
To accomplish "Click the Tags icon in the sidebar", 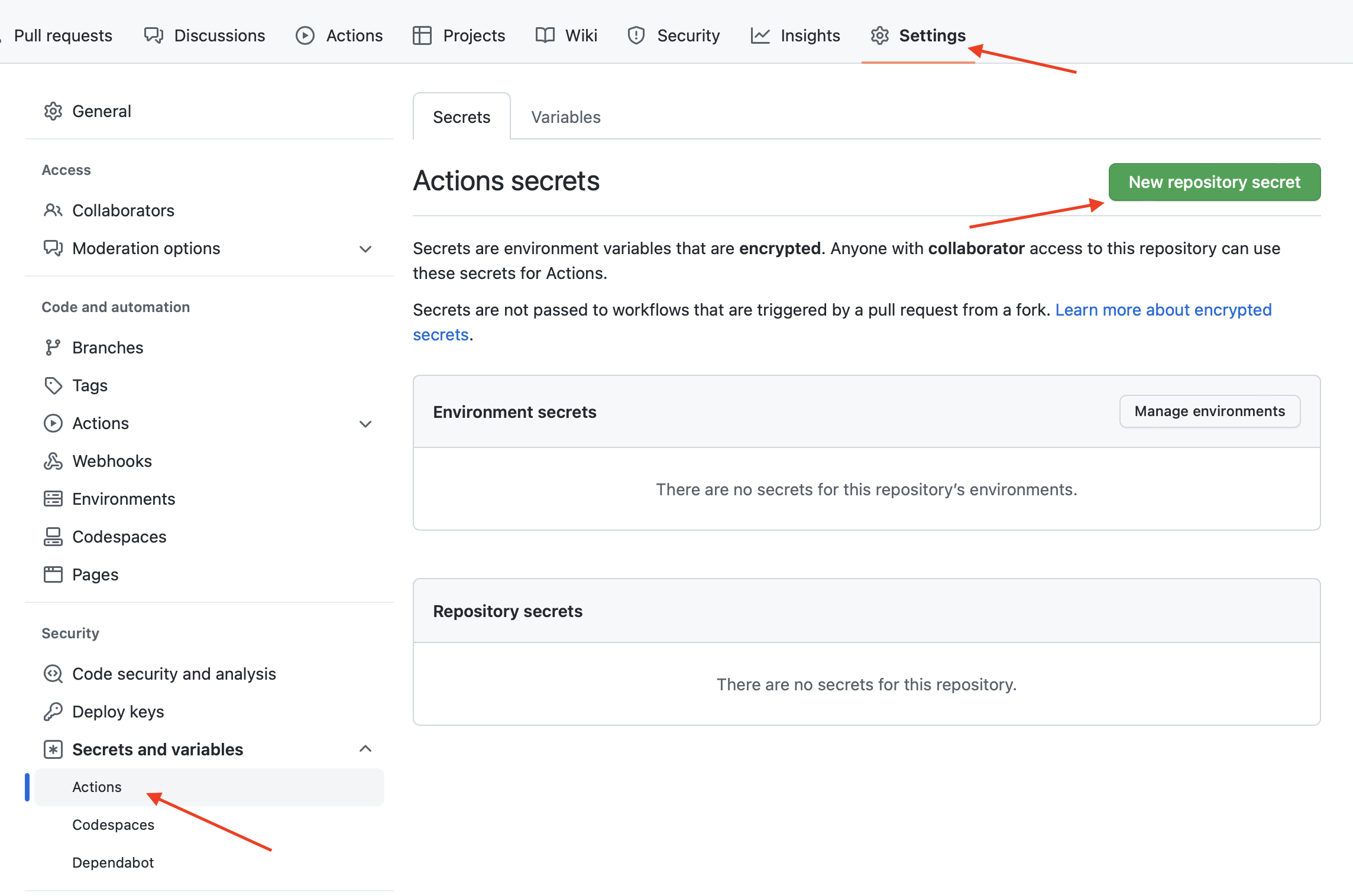I will tap(53, 385).
